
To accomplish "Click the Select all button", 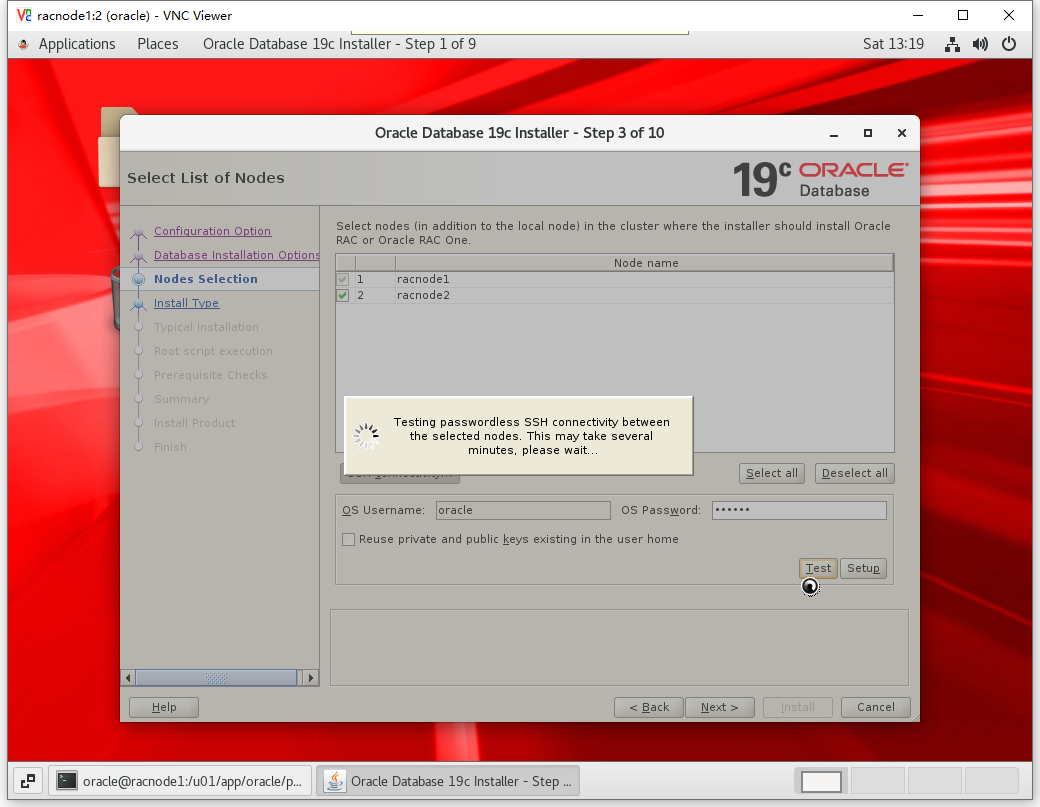I will click(772, 473).
